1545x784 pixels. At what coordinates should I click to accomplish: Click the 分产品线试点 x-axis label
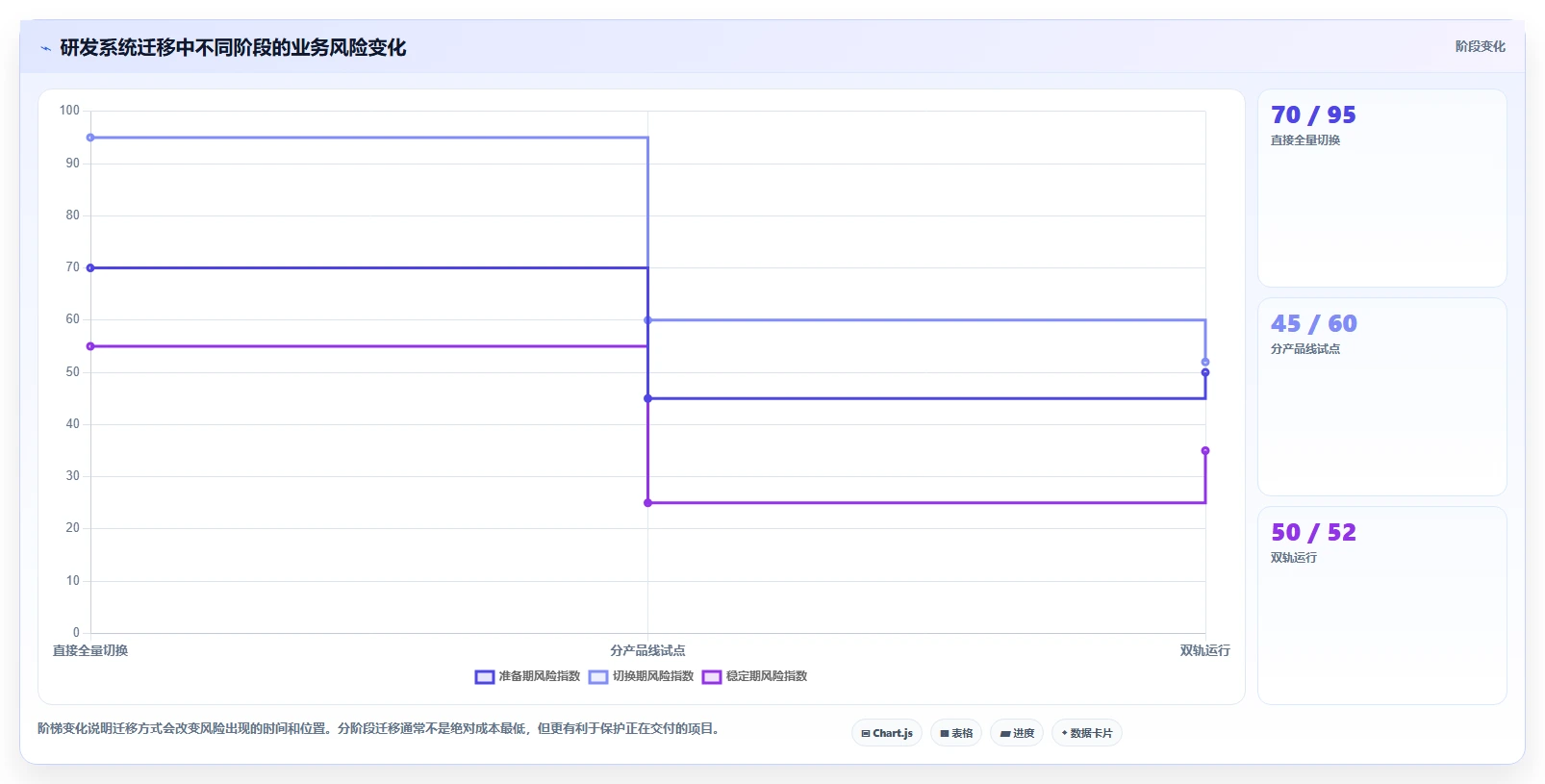point(647,651)
